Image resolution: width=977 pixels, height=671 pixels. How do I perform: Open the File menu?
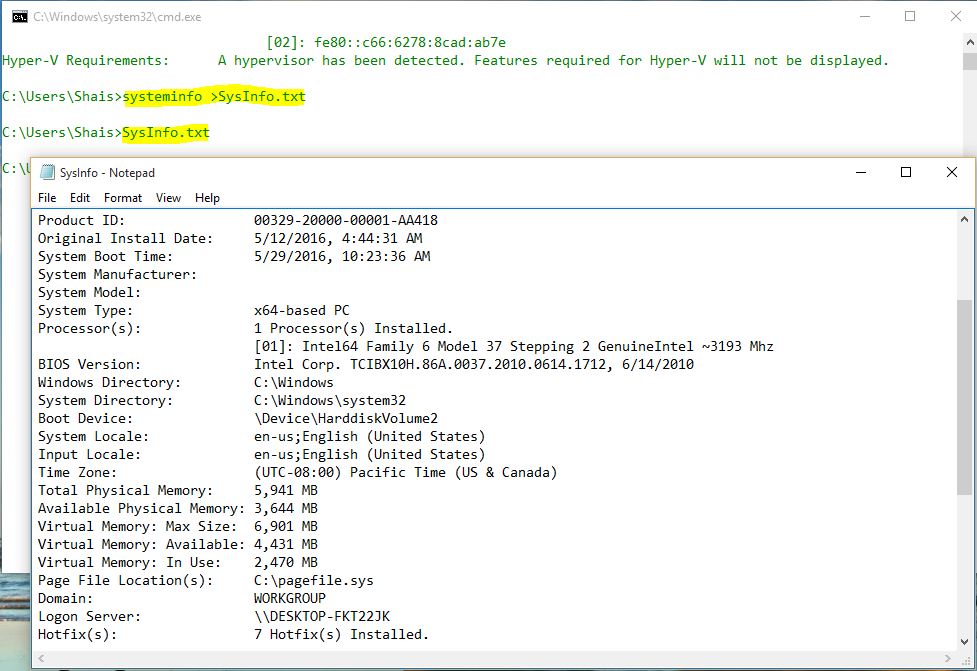[46, 197]
